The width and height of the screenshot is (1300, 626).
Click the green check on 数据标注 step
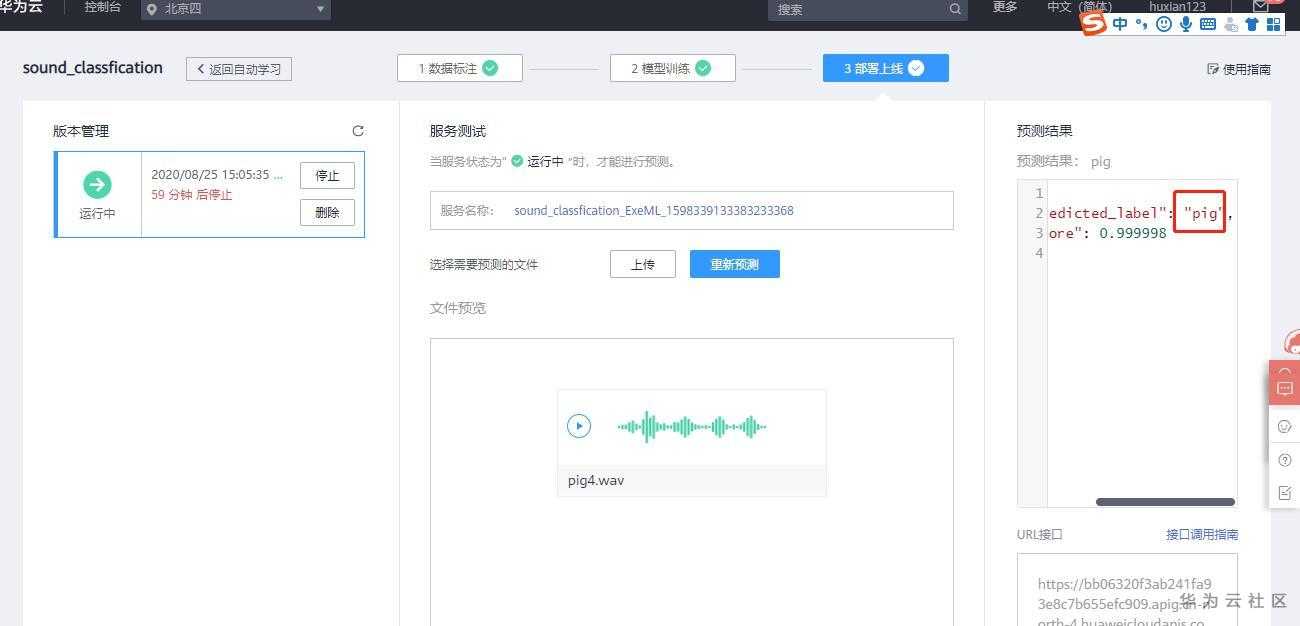(x=490, y=68)
